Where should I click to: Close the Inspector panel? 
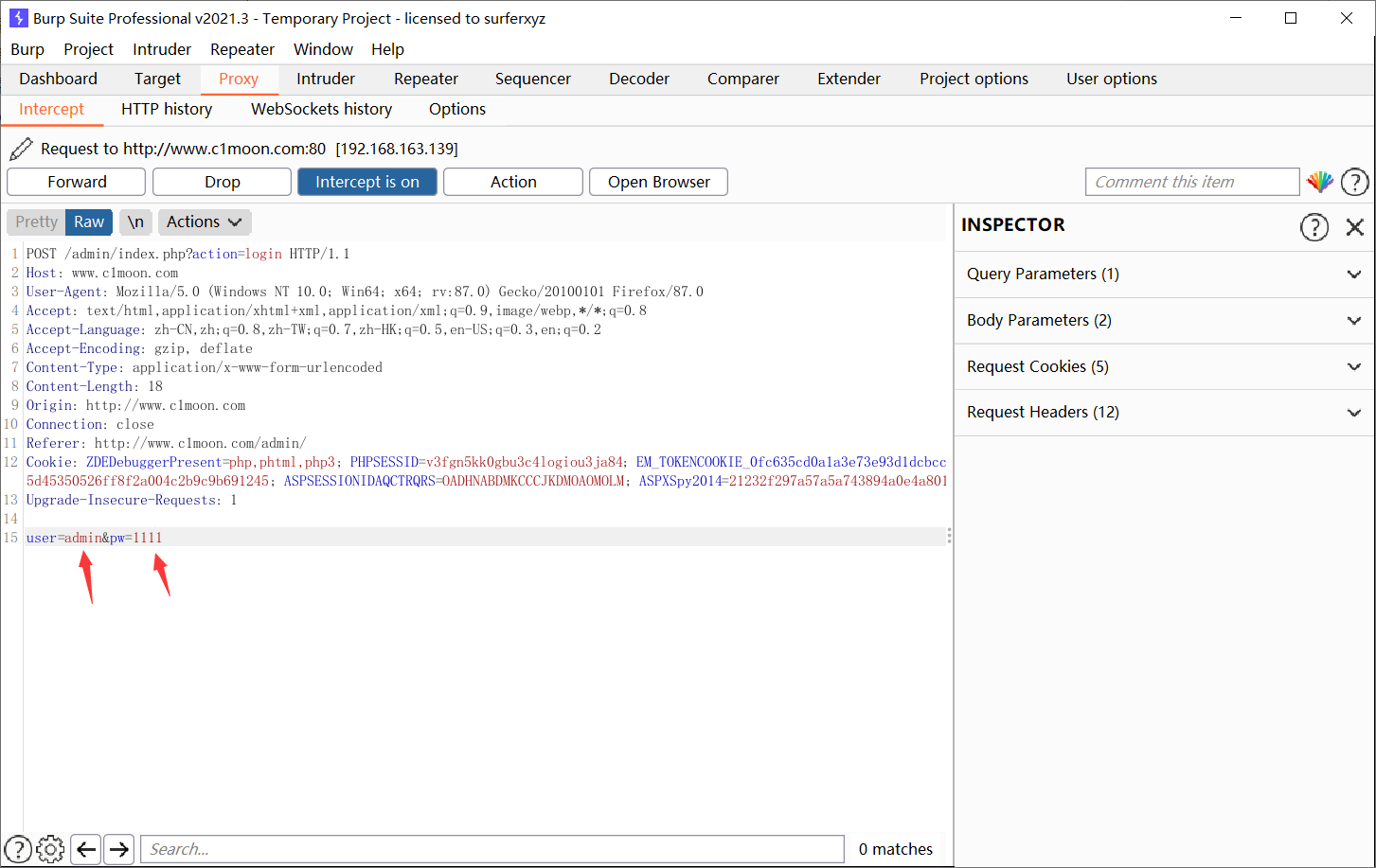1355,226
